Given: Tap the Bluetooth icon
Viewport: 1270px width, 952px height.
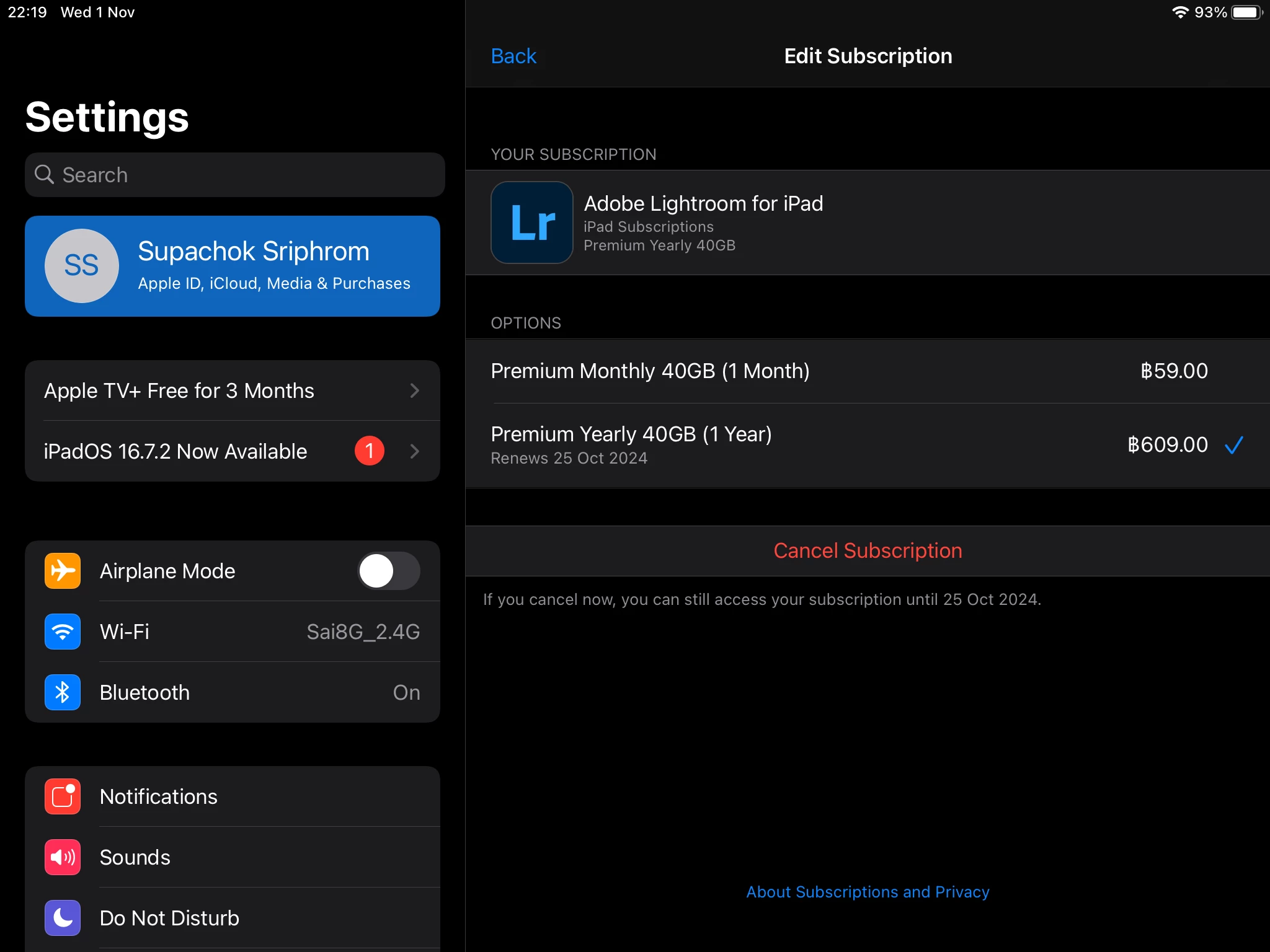Looking at the screenshot, I should click(63, 692).
